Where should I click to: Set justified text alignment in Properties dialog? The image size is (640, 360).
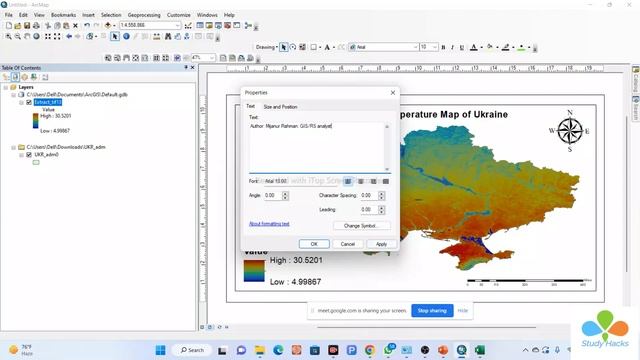pos(386,181)
